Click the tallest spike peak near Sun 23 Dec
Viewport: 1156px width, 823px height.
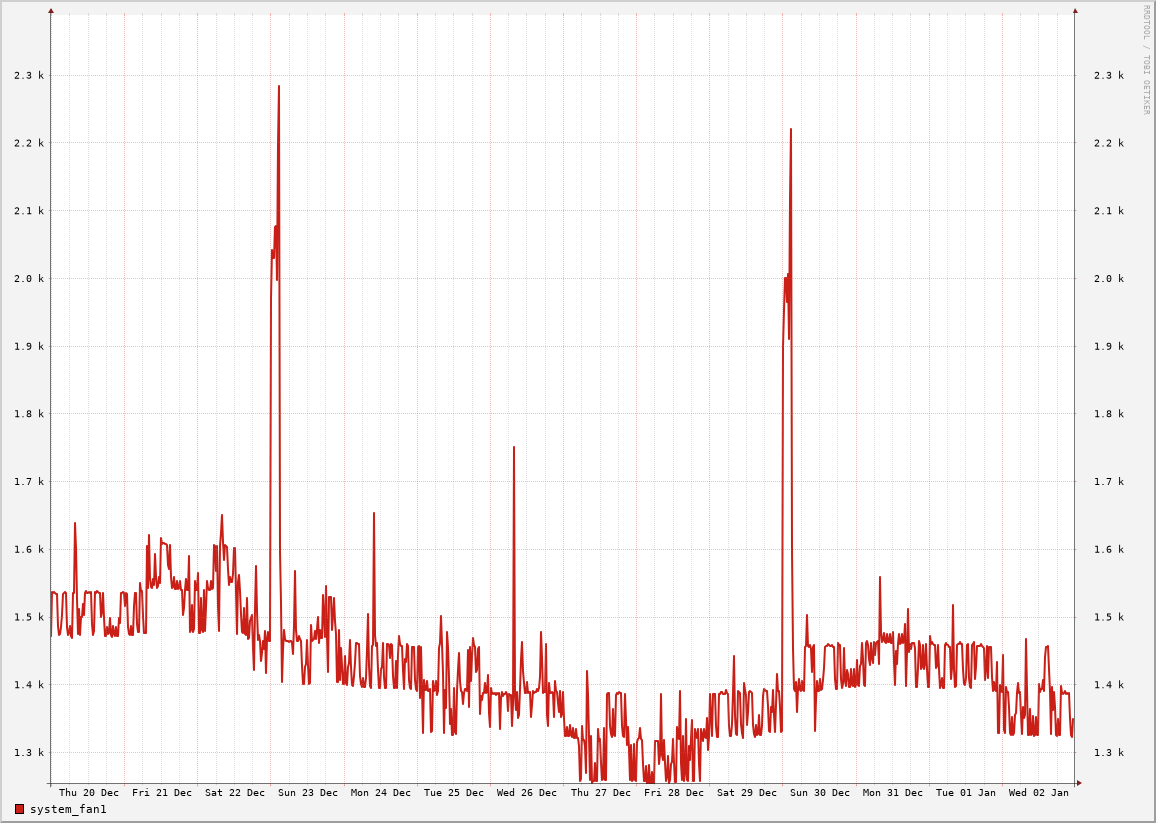click(x=279, y=87)
